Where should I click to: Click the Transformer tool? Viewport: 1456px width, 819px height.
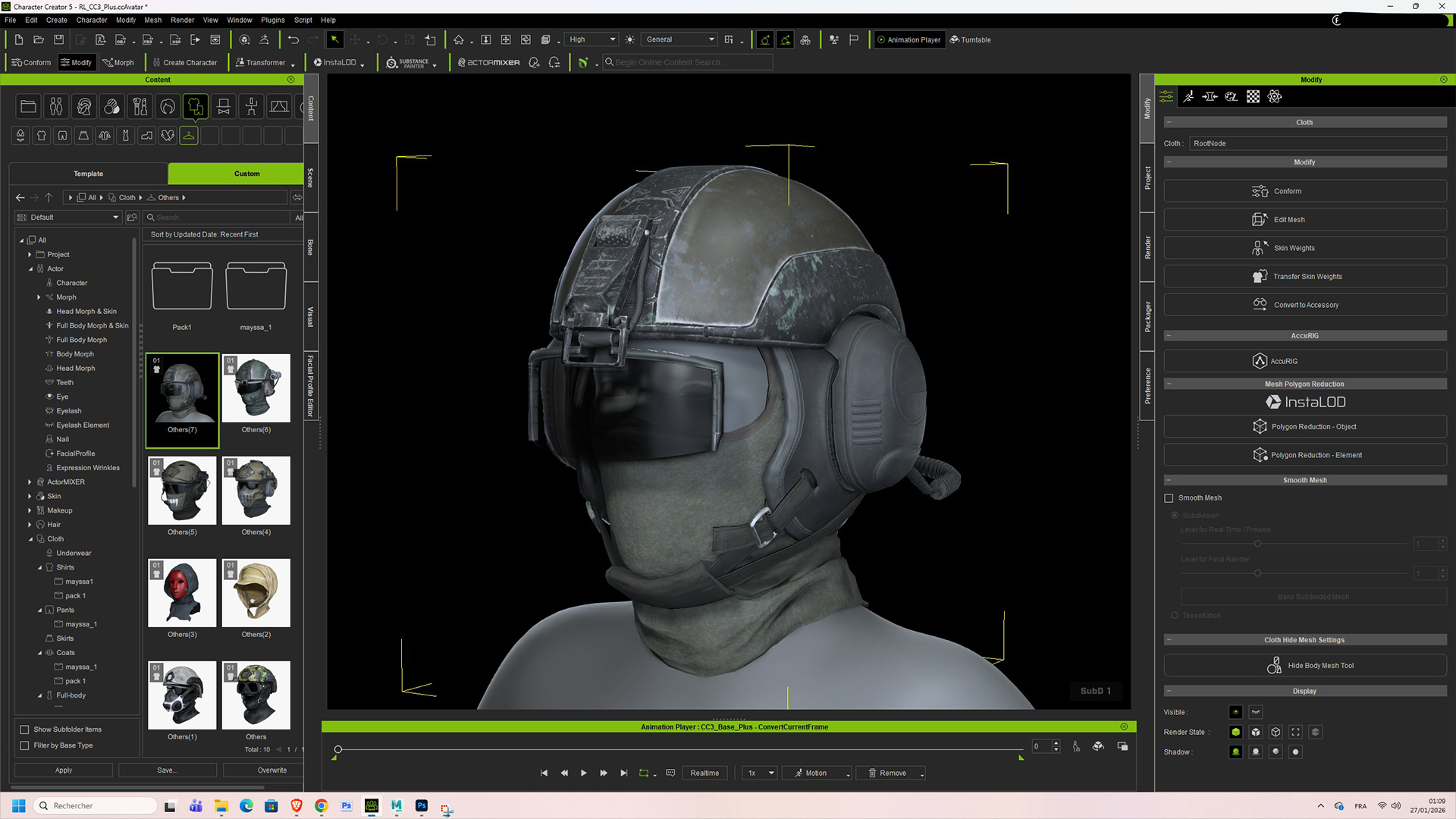coord(265,62)
